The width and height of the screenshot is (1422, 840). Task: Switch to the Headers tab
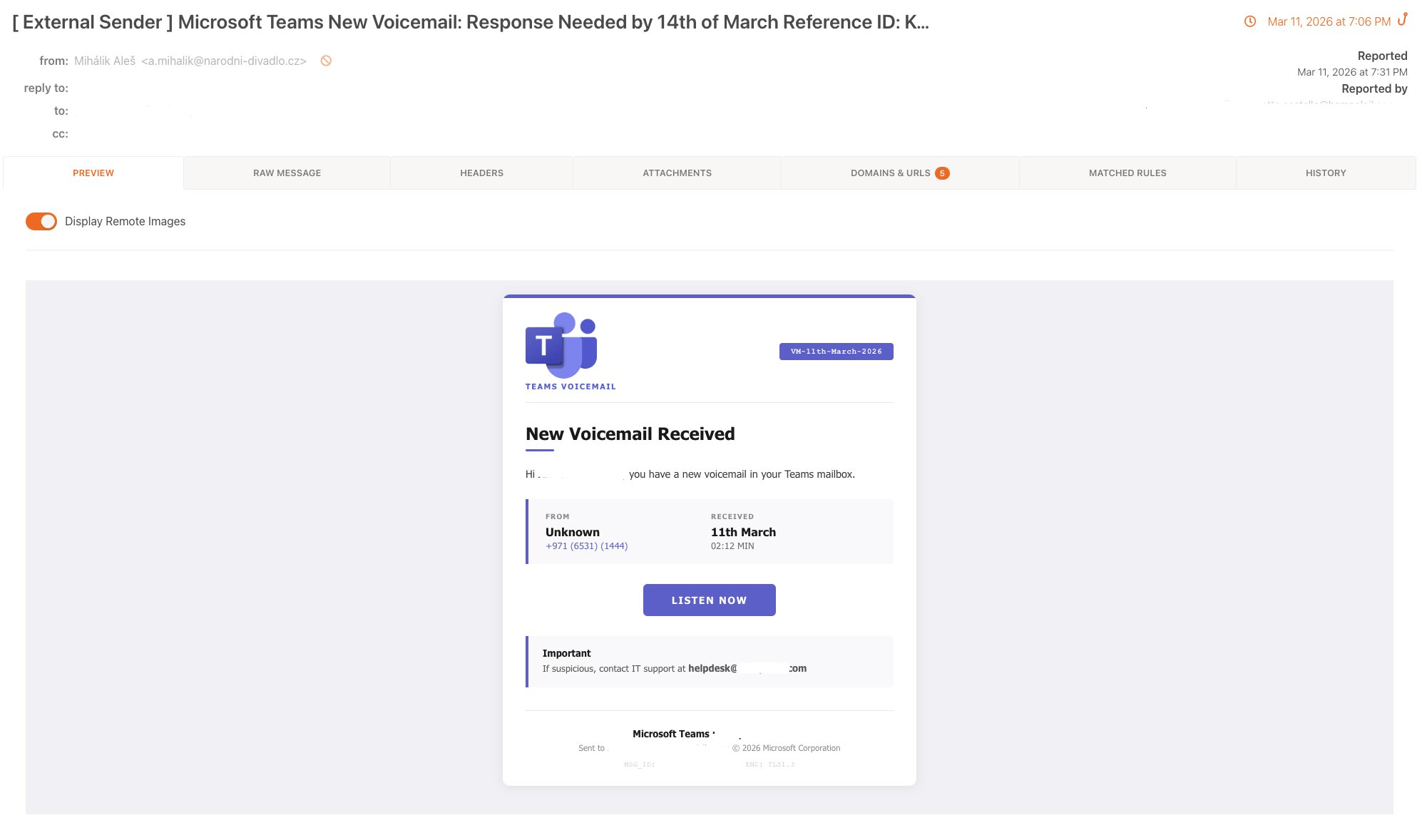pyautogui.click(x=481, y=173)
